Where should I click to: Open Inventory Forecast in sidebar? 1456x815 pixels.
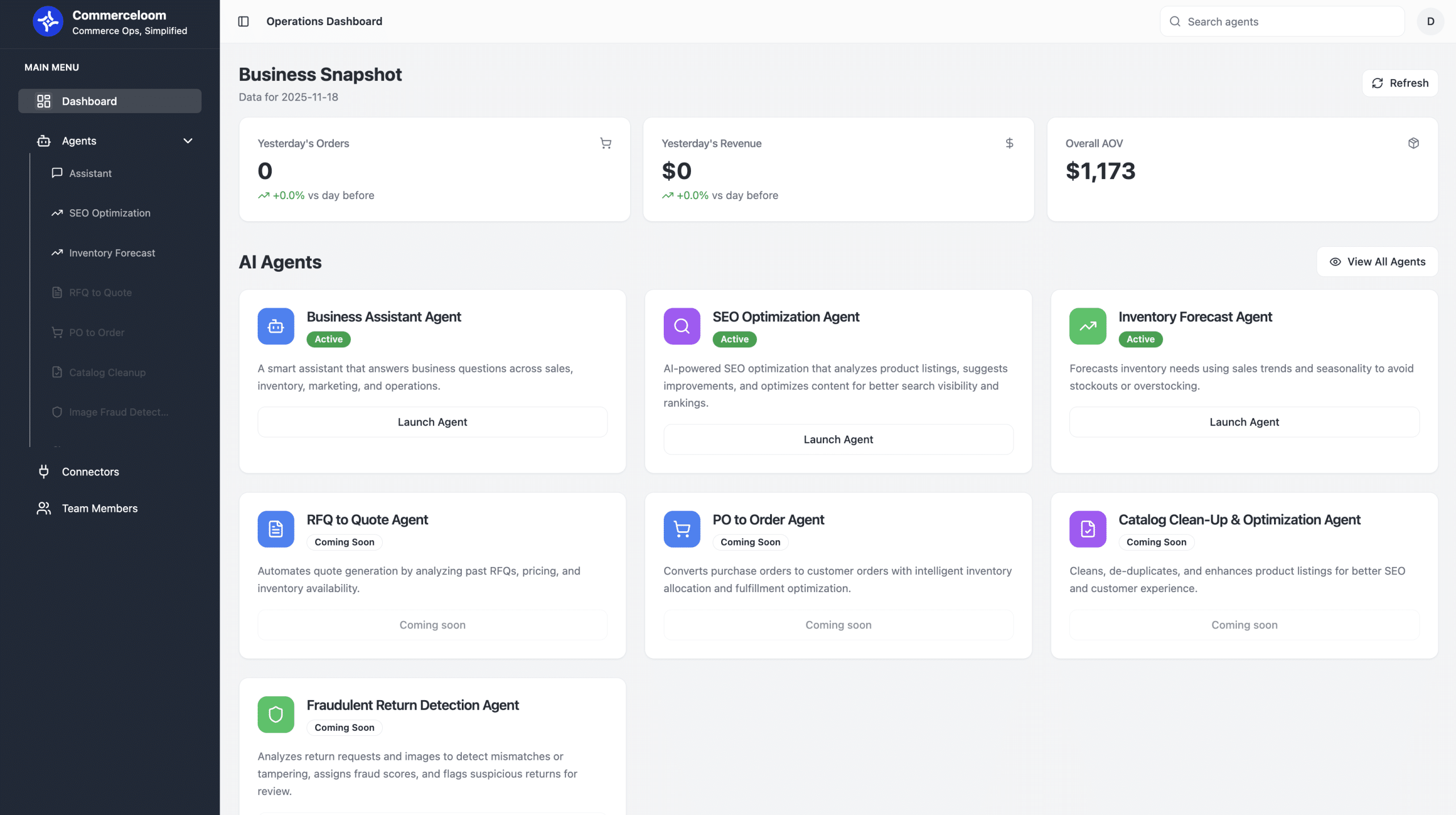[112, 253]
